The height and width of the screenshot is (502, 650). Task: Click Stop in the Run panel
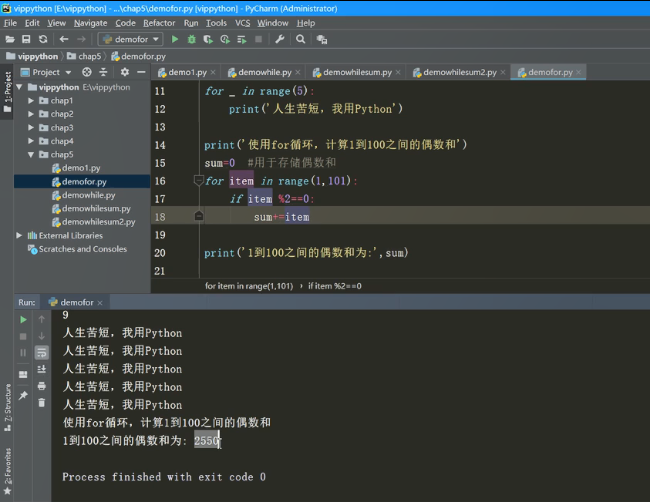point(23,336)
